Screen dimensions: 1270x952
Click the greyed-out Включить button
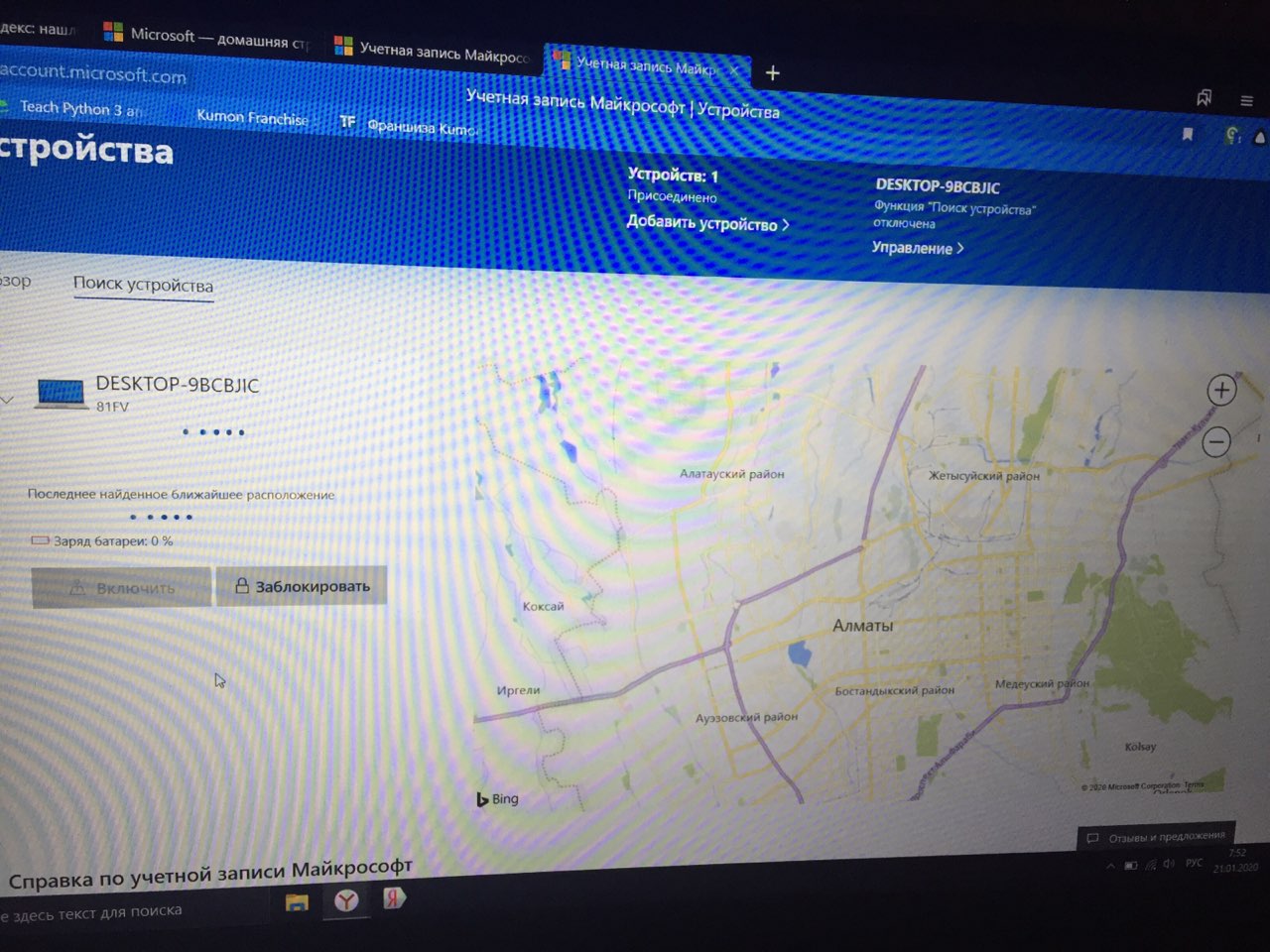[x=121, y=587]
